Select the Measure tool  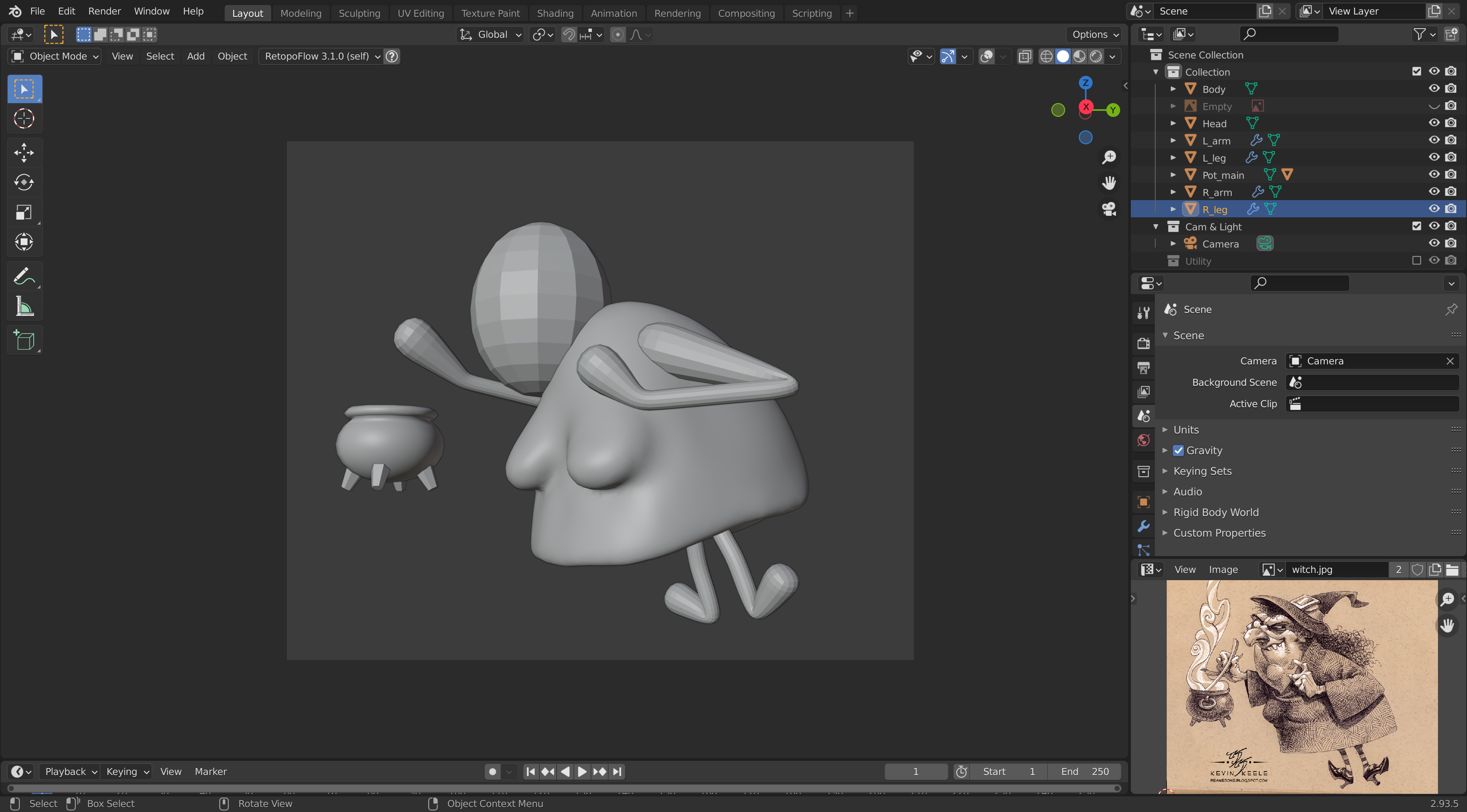click(24, 307)
